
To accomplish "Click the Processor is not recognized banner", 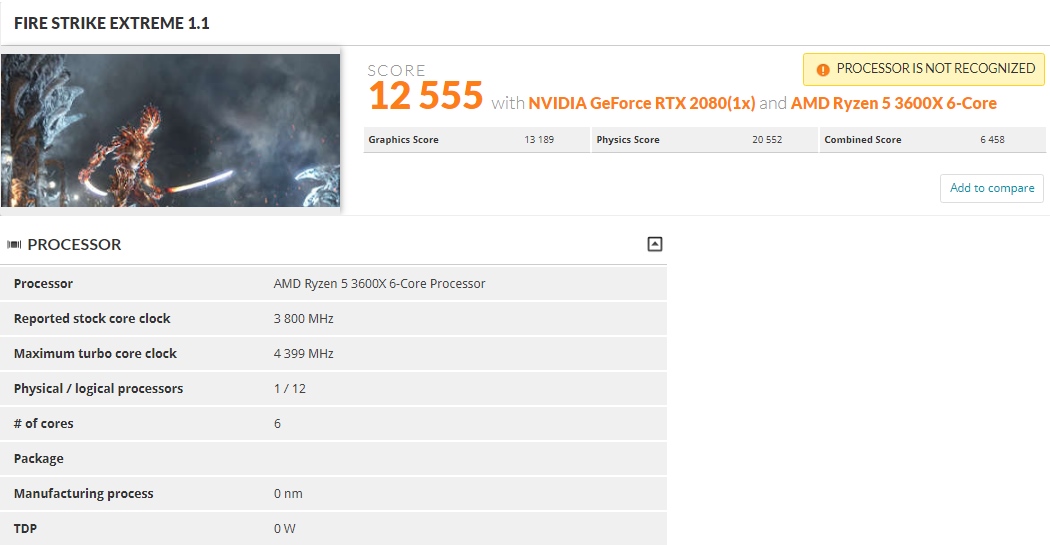I will pyautogui.click(x=923, y=69).
